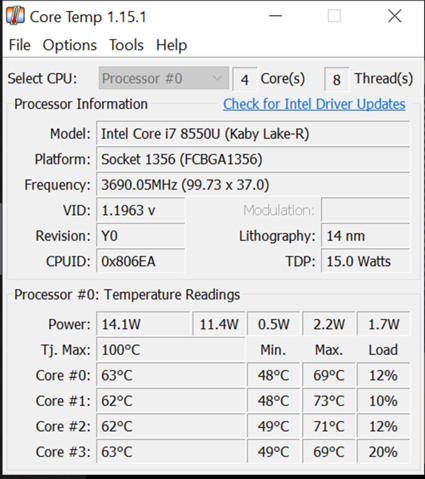Viewport: 425px width, 479px height.
Task: Open the Help menu
Action: click(171, 45)
